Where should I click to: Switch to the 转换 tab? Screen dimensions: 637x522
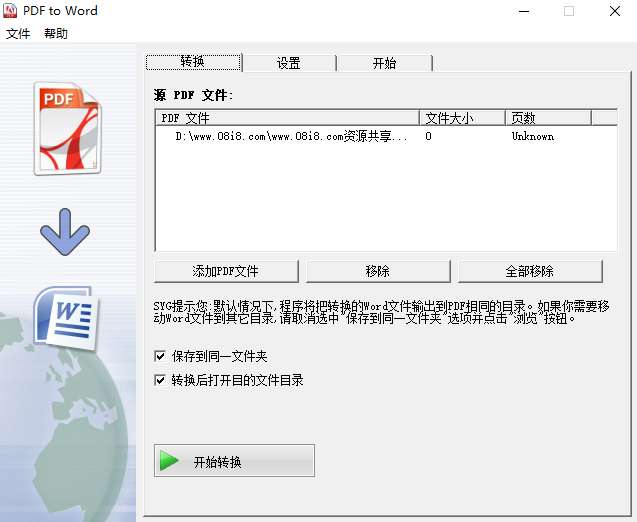pos(193,62)
